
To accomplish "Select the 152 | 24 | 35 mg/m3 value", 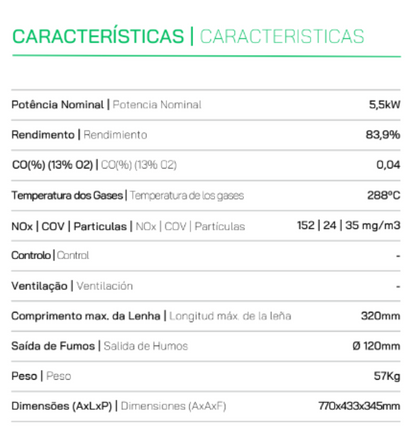I will [x=349, y=225].
